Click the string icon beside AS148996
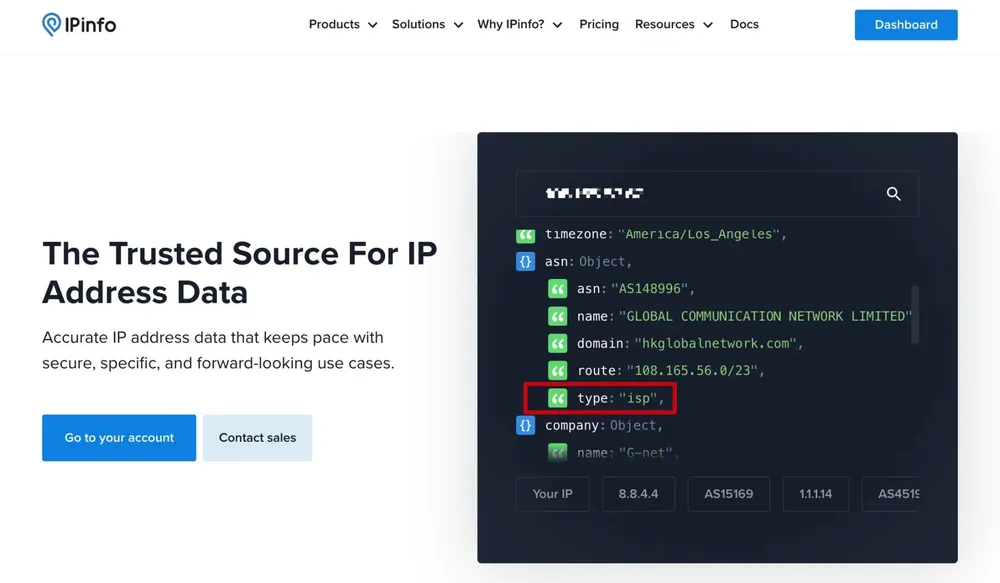This screenshot has width=1000, height=583. tap(557, 289)
